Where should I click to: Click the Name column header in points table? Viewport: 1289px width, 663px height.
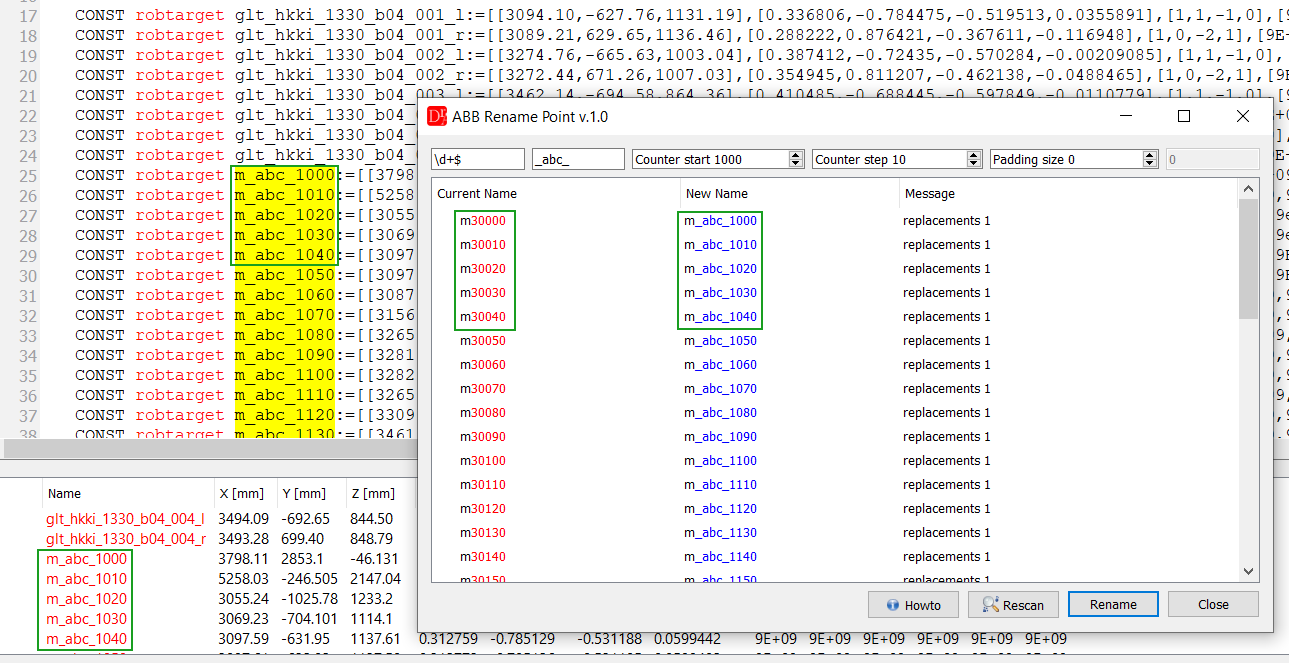point(64,493)
